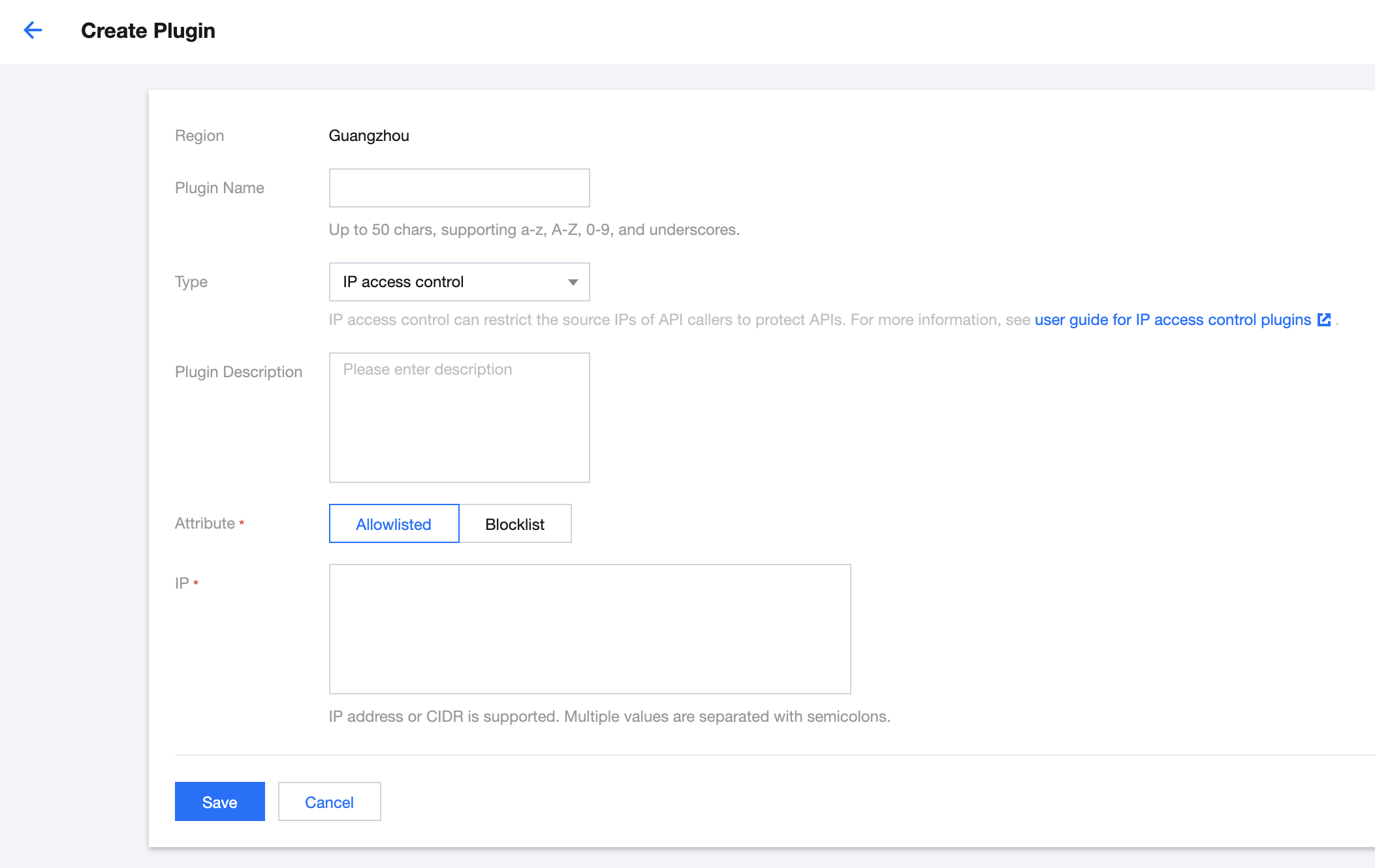
Task: Open user guide for IP access control plugins
Action: (1173, 320)
